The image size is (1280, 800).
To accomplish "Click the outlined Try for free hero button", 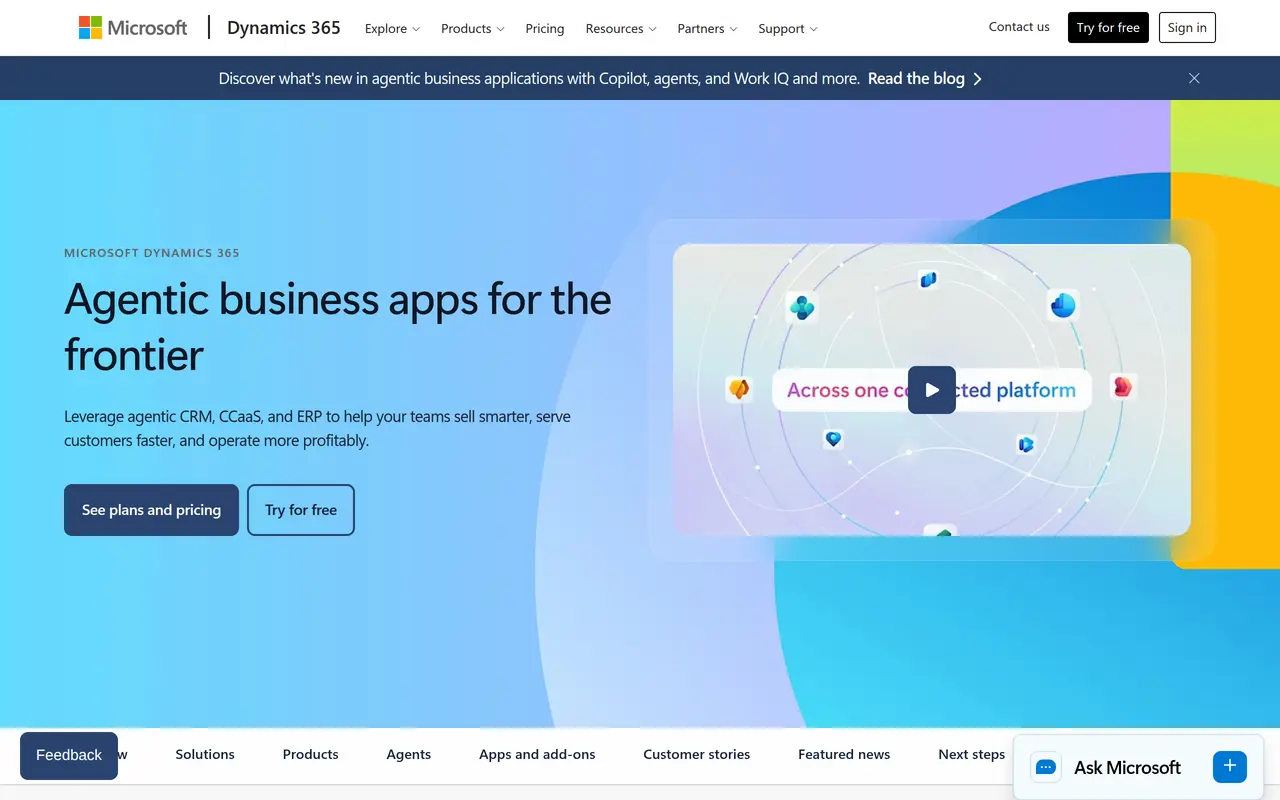I will pyautogui.click(x=301, y=510).
